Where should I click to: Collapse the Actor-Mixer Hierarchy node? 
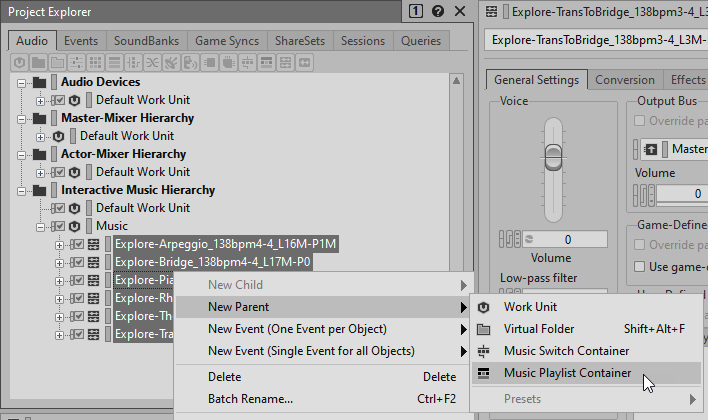24,154
